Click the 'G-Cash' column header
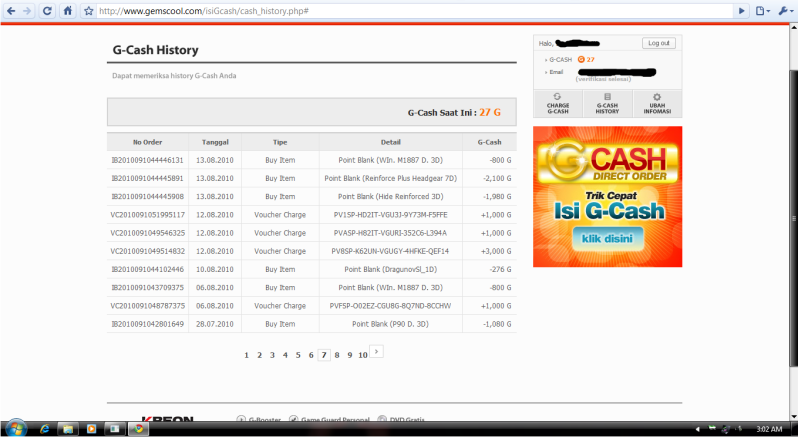Screen dimensions: 798x437 click(489, 142)
